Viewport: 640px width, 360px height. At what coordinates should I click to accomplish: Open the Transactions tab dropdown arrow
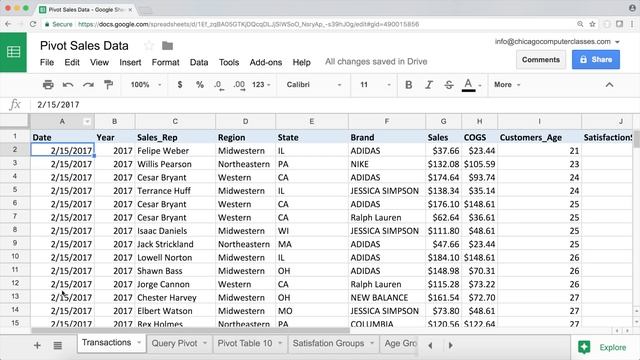click(139, 342)
